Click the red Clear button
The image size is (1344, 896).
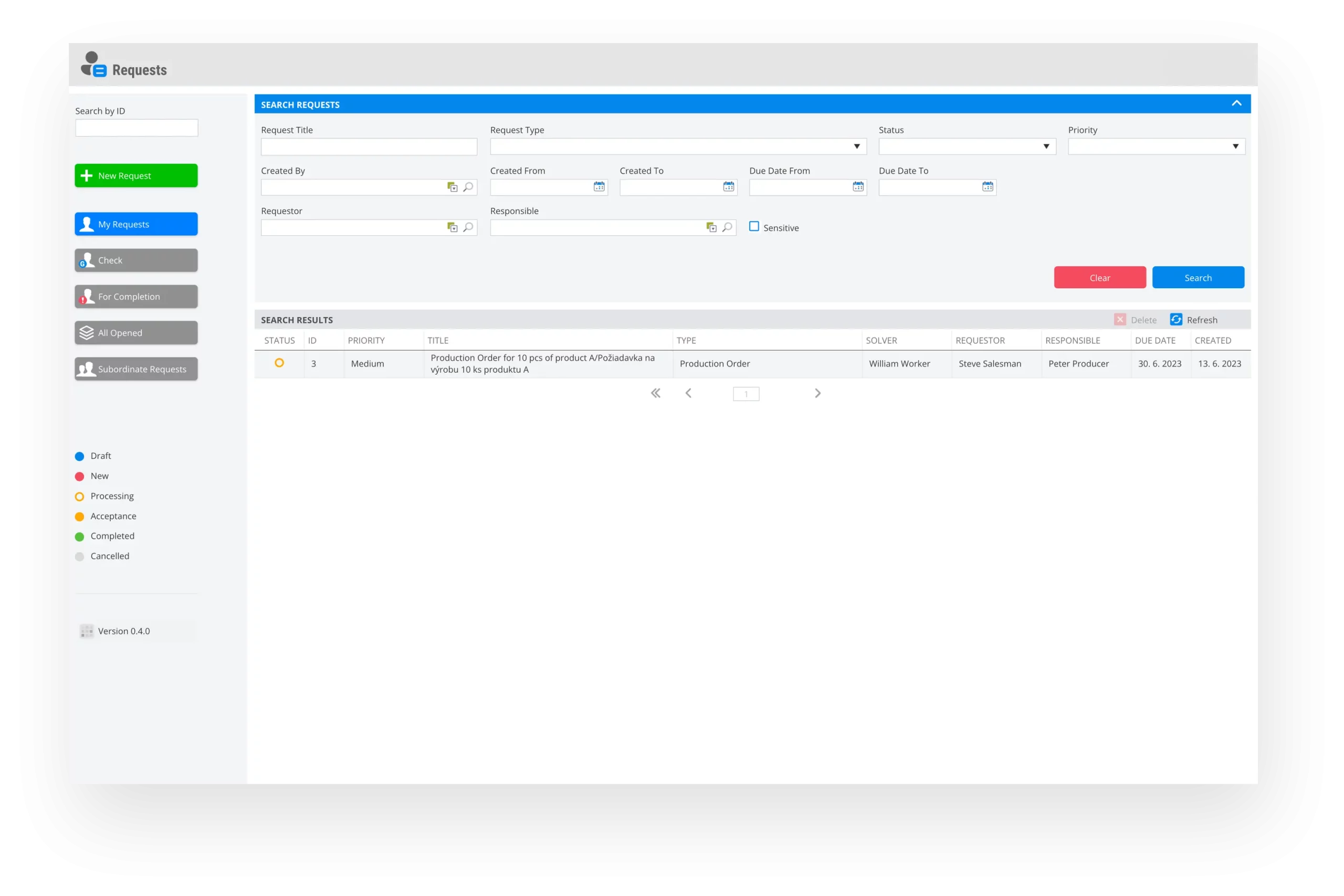[1100, 278]
